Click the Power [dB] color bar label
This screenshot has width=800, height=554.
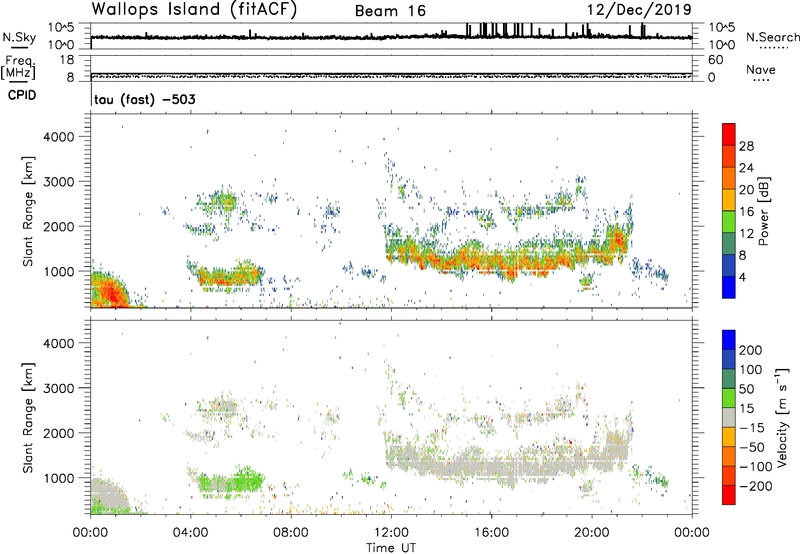pyautogui.click(x=763, y=211)
